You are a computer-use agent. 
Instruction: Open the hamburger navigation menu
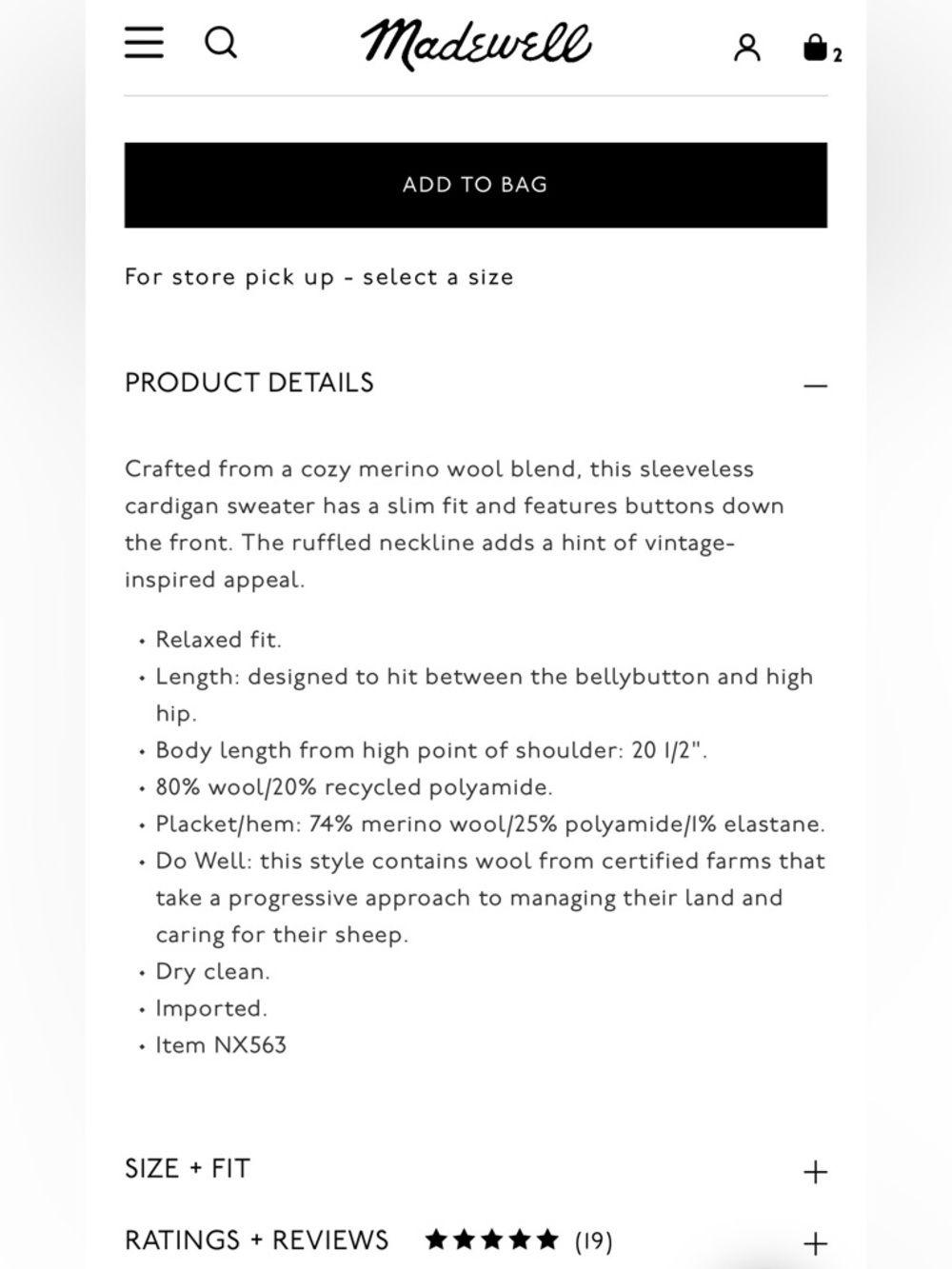pos(144,43)
